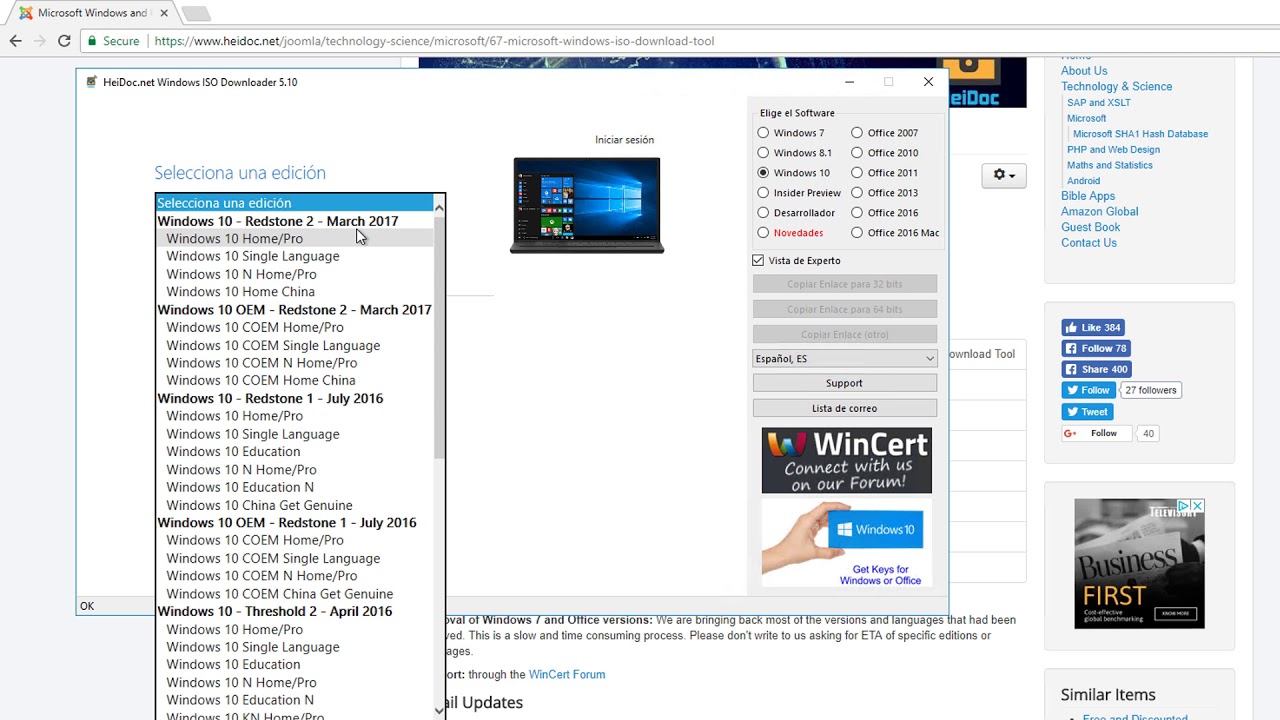The width and height of the screenshot is (1280, 720).
Task: Select the Windows 10 radio button
Action: tap(763, 173)
